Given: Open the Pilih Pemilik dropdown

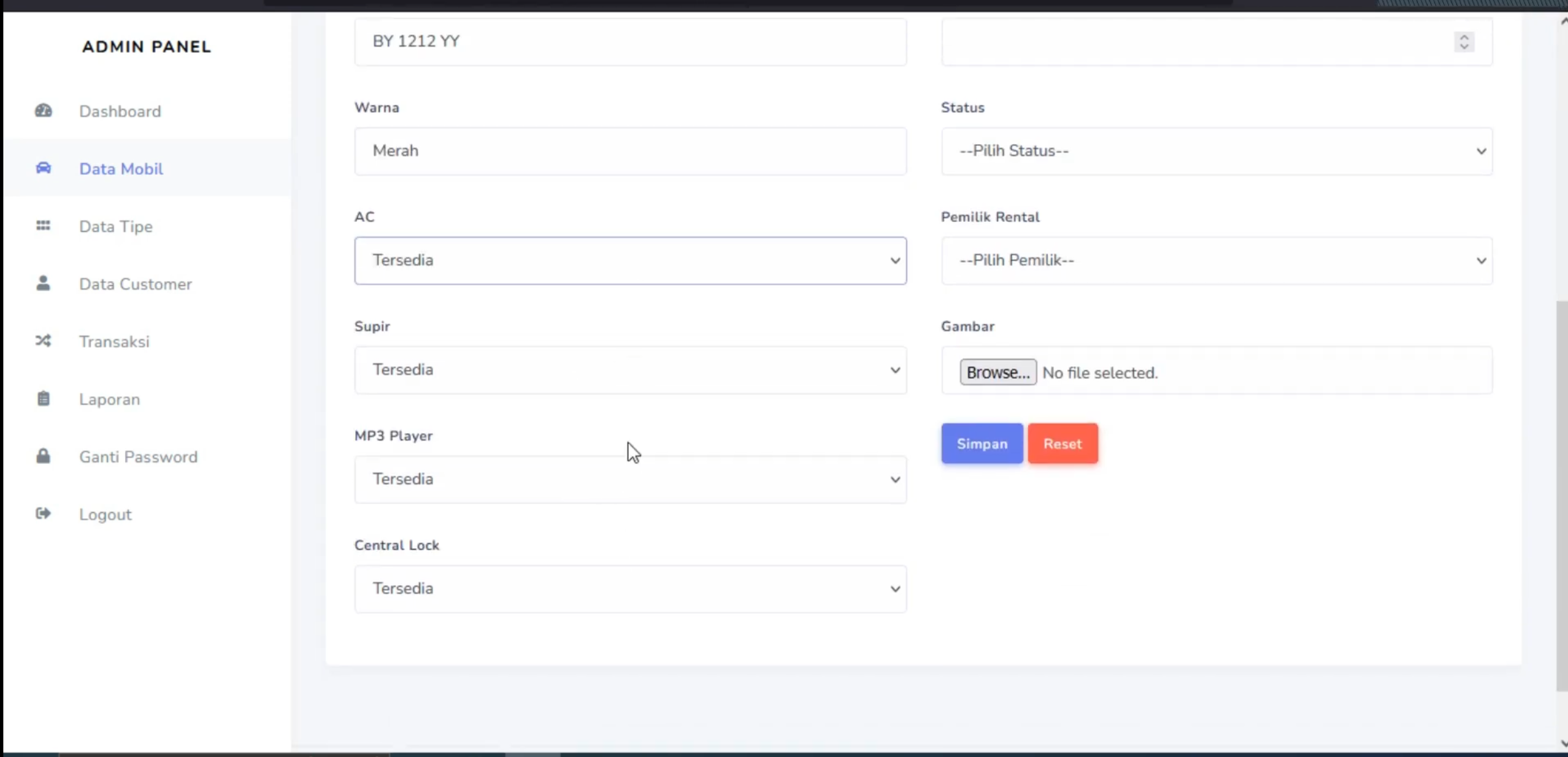Looking at the screenshot, I should pyautogui.click(x=1217, y=261).
